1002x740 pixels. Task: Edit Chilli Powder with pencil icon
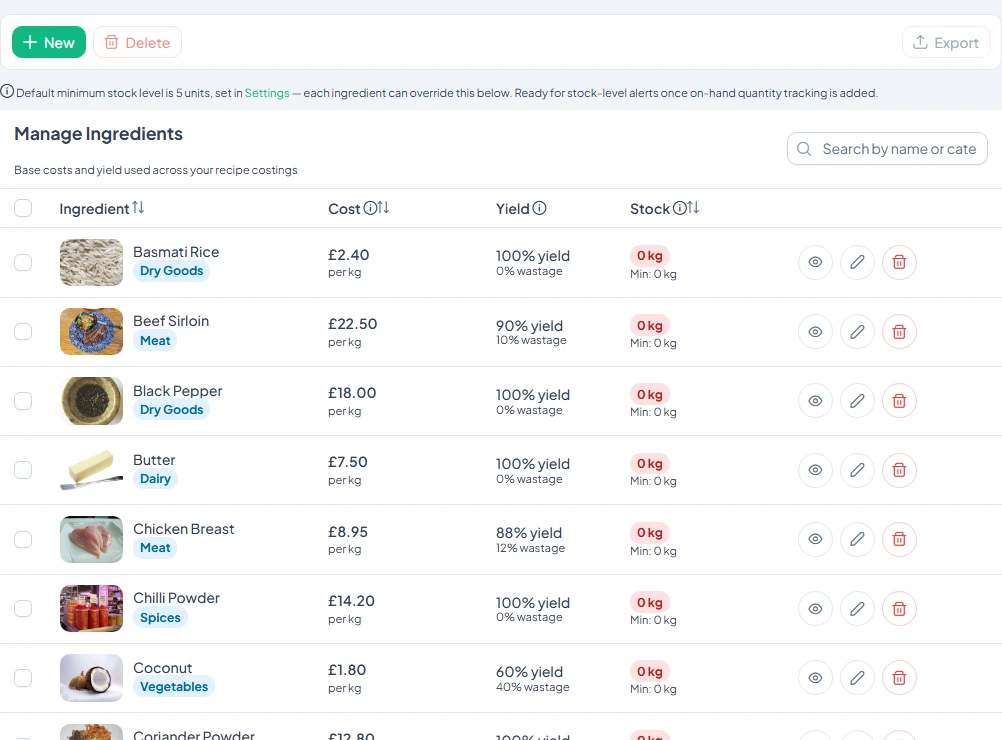857,608
